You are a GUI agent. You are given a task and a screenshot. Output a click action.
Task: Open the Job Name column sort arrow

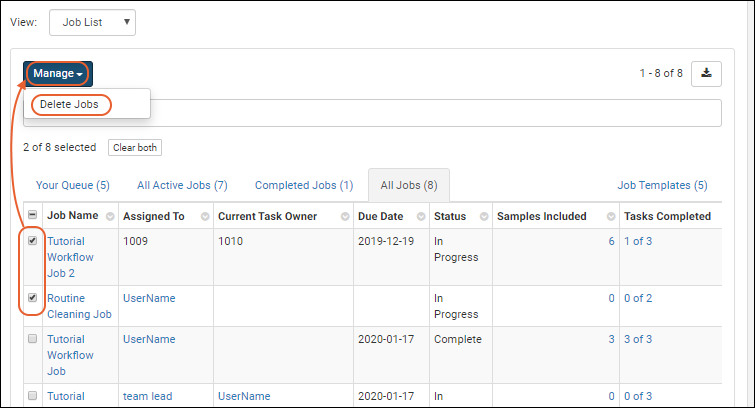pyautogui.click(x=109, y=217)
